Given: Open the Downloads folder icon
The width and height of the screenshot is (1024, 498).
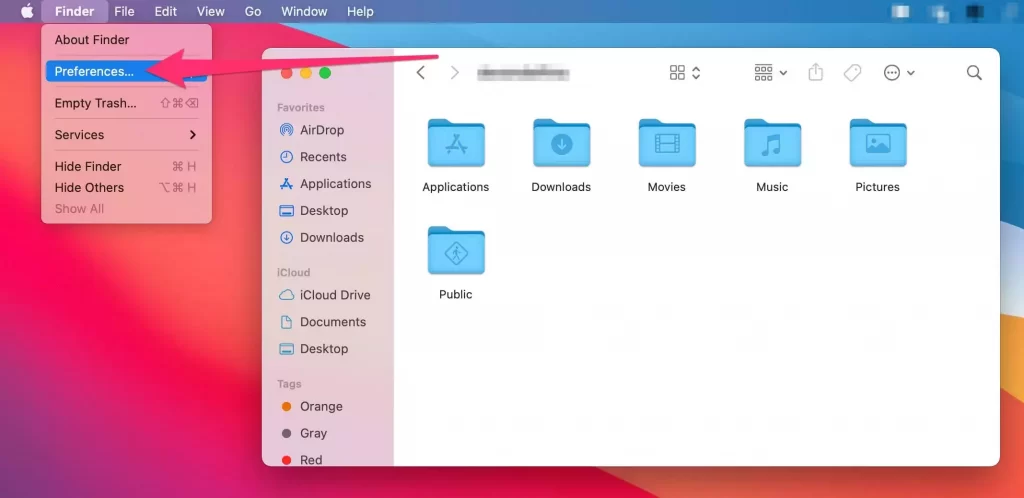Looking at the screenshot, I should [x=561, y=144].
